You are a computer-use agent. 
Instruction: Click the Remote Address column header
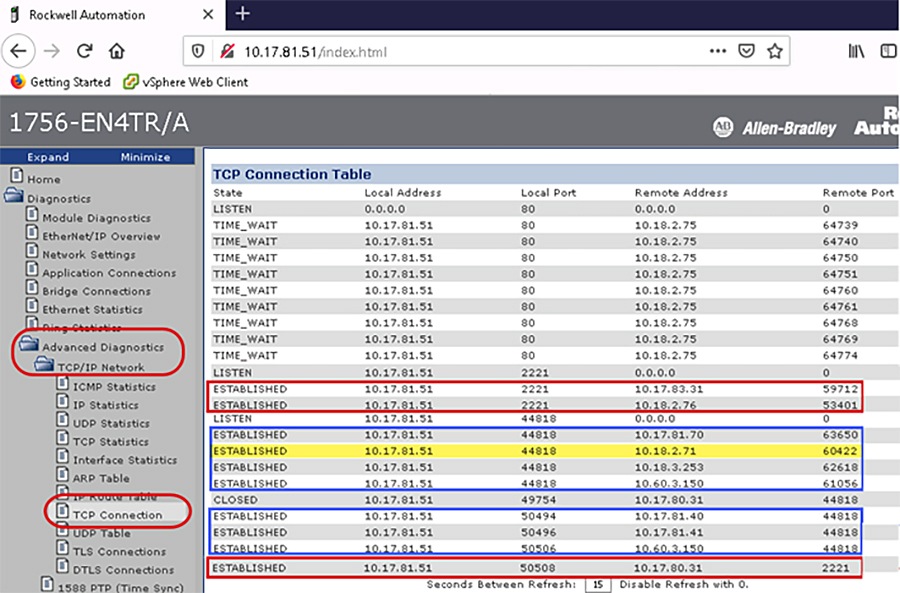[x=681, y=193]
